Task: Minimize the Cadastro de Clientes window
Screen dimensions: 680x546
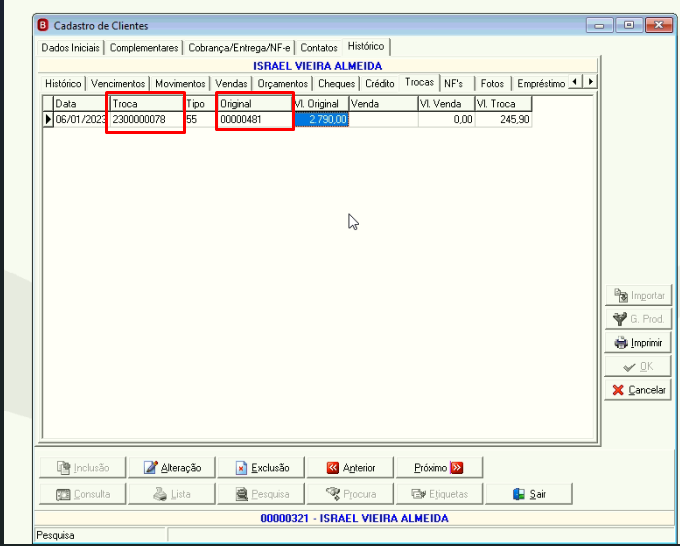Action: click(x=599, y=25)
